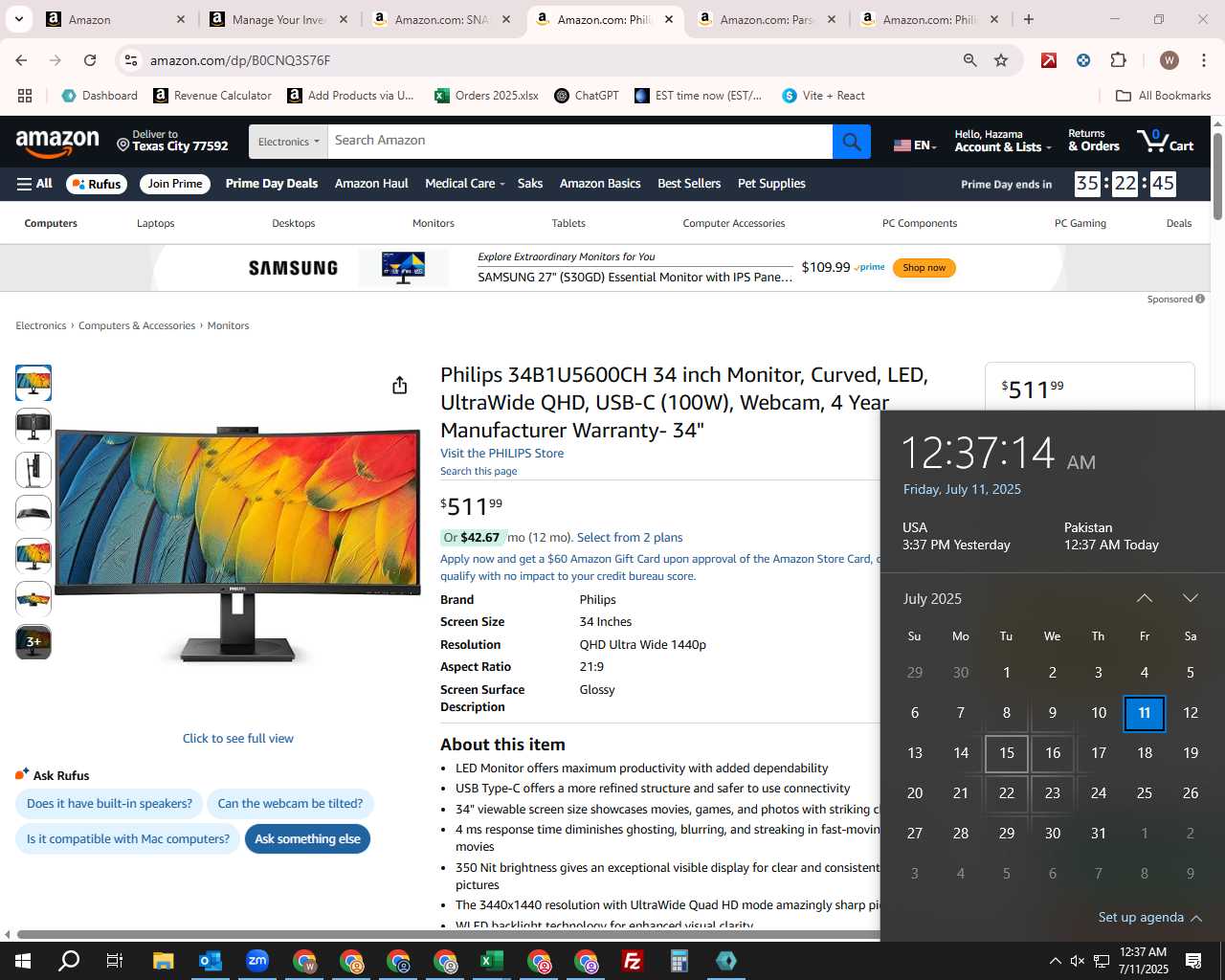This screenshot has width=1225, height=980.
Task: Open the zoom magnifier in address bar
Action: pos(970,60)
